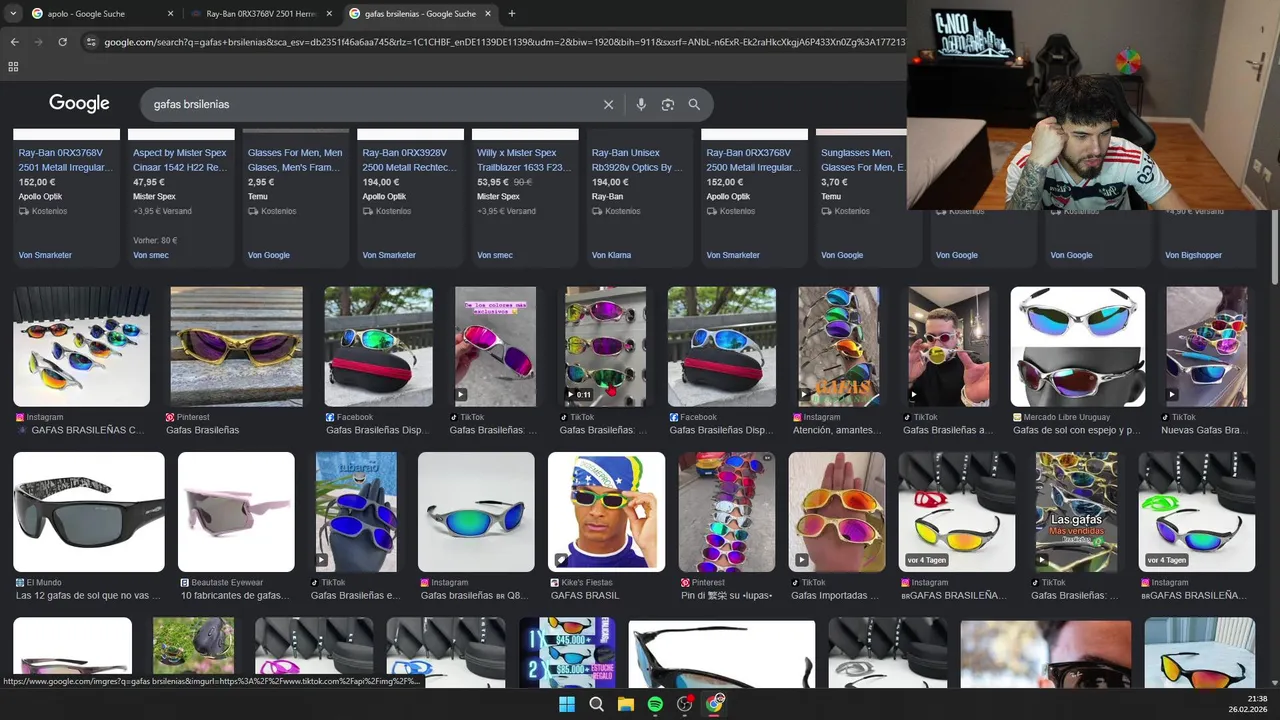Viewport: 1280px width, 720px height.
Task: Open Chrome from the taskbar
Action: coord(714,704)
